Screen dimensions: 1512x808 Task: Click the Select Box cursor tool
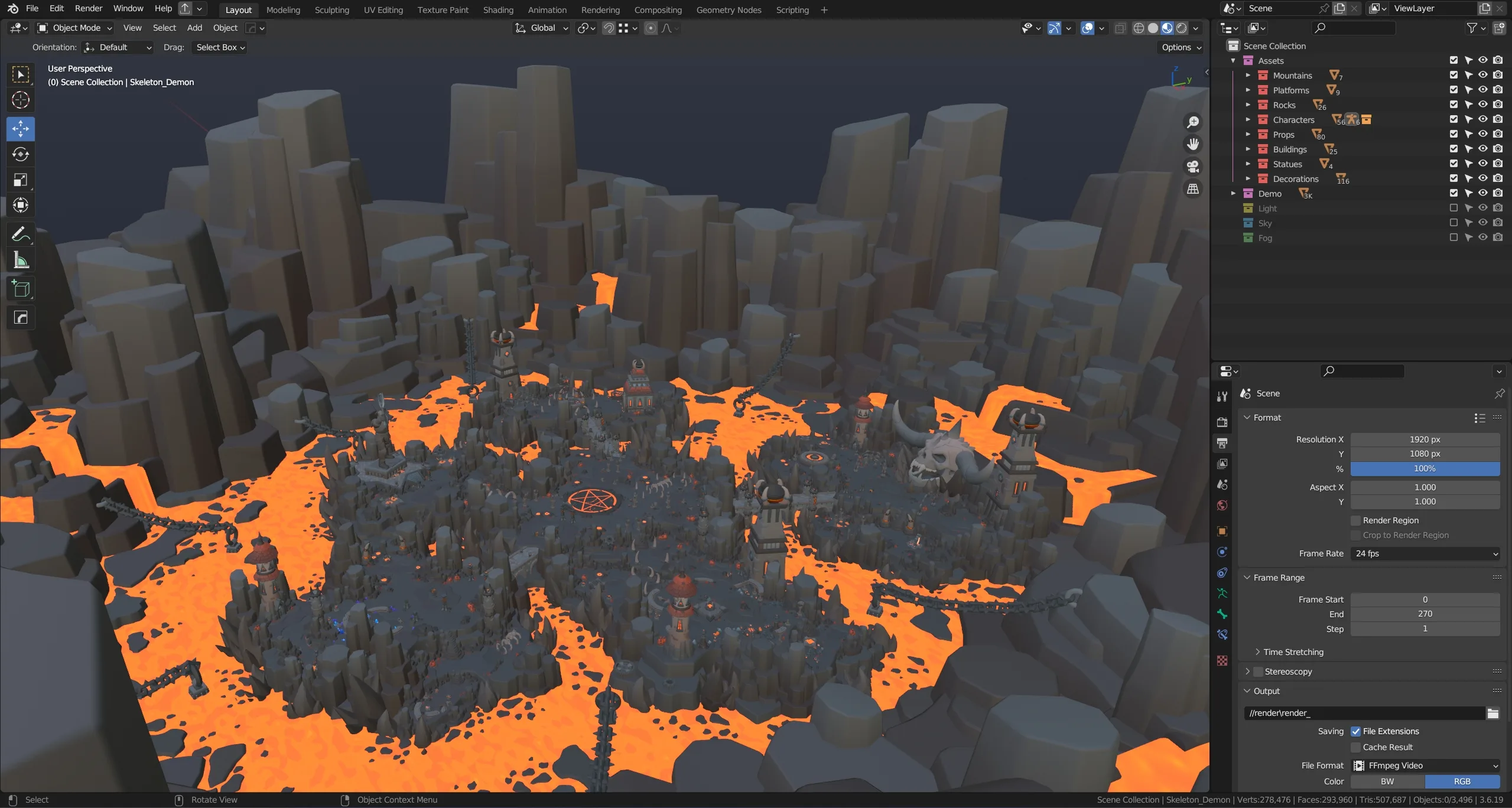tap(21, 74)
